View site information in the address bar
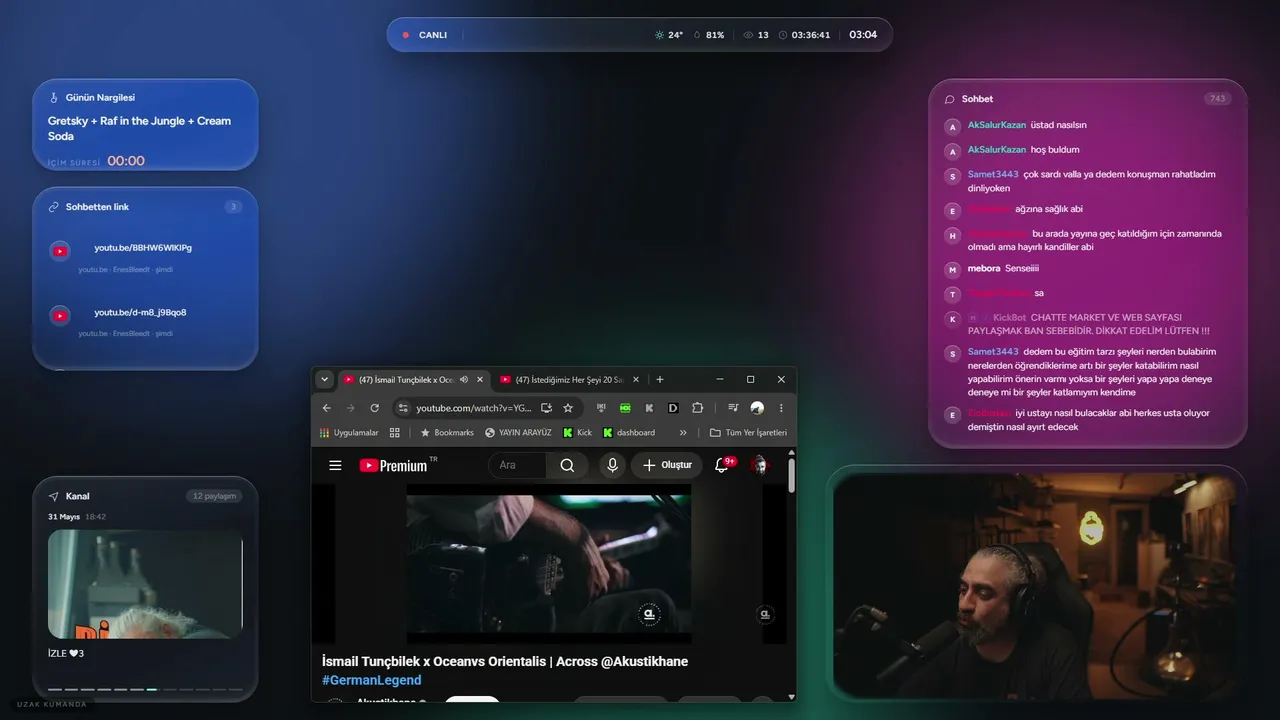This screenshot has width=1280, height=720. click(x=403, y=408)
